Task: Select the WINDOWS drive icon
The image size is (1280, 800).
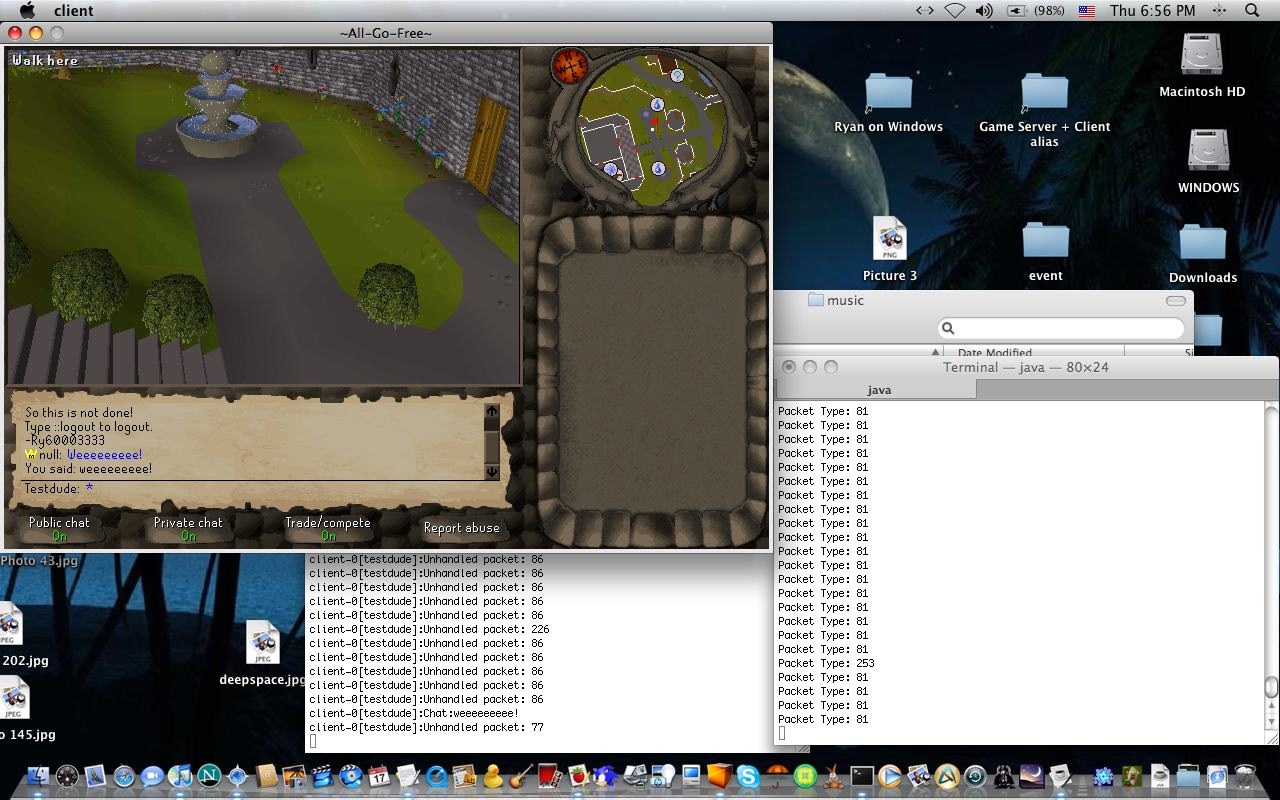Action: (1208, 160)
